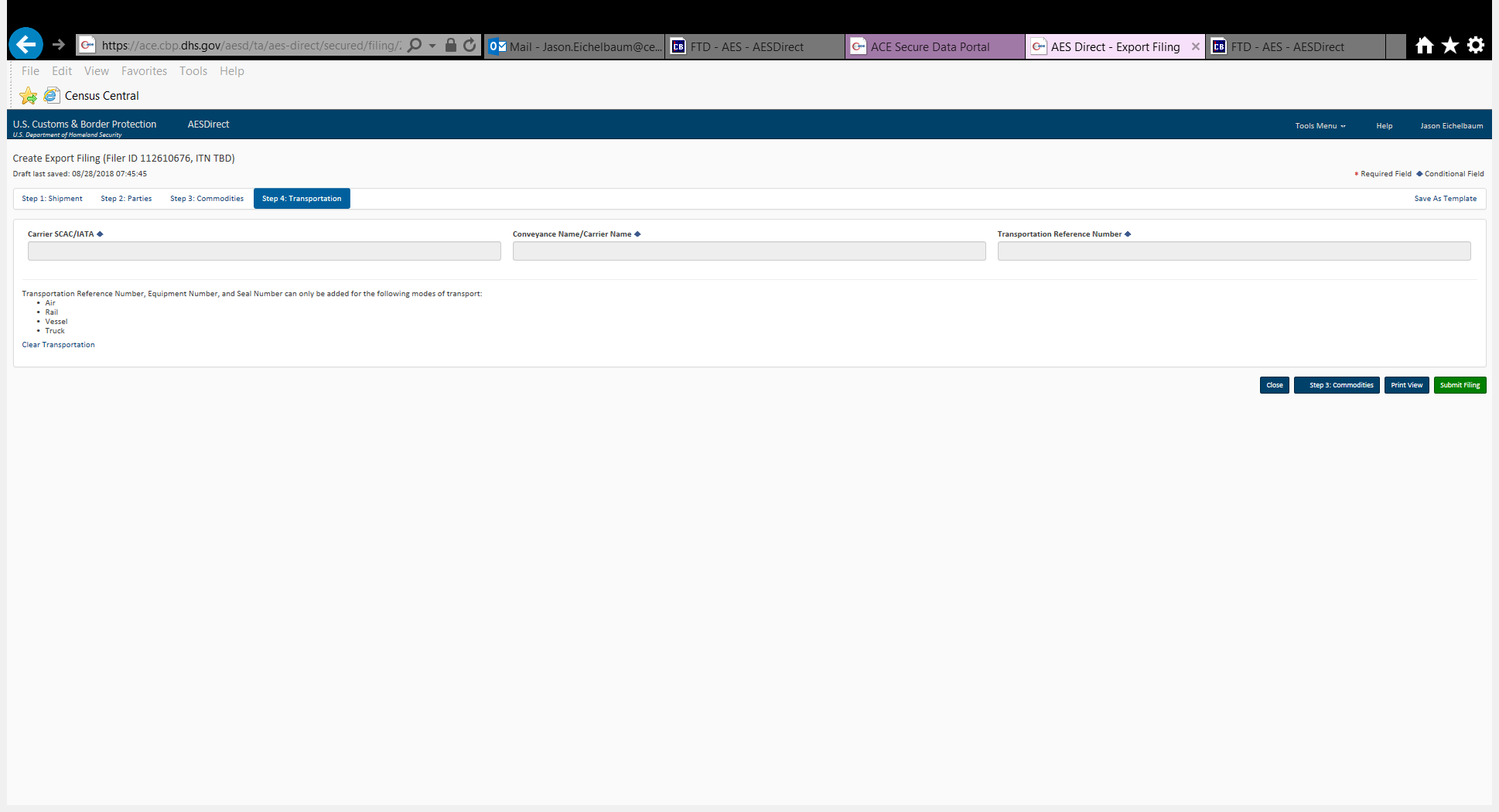Click the Carrier SCAC/IATA input field
The width and height of the screenshot is (1499, 812).
coord(264,251)
